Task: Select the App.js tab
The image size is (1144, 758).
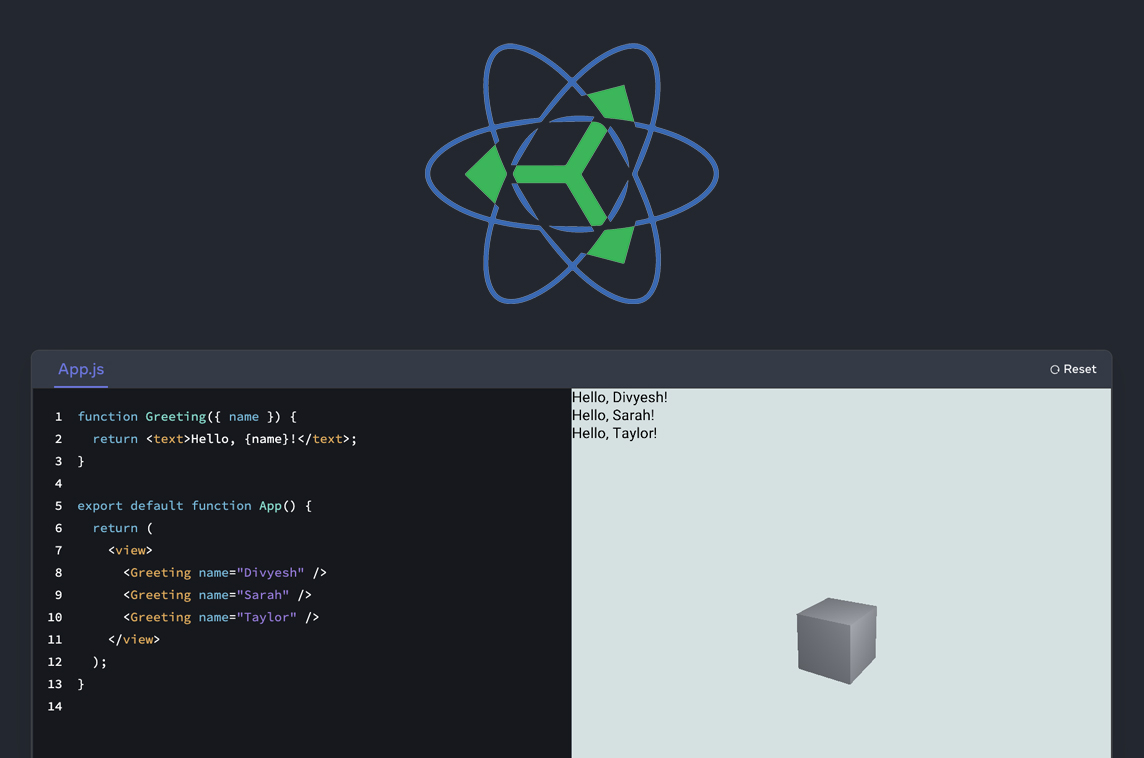Action: [81, 369]
